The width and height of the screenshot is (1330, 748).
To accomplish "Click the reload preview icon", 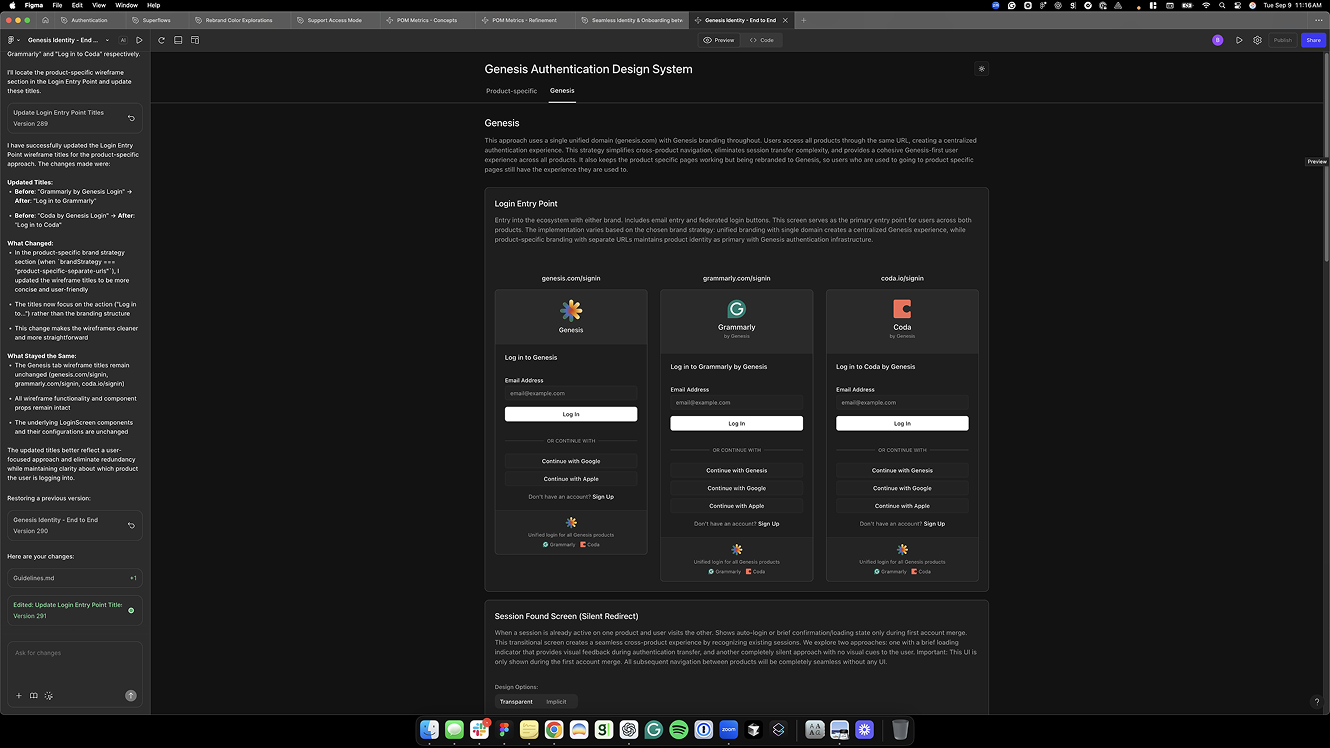I will click(x=161, y=40).
